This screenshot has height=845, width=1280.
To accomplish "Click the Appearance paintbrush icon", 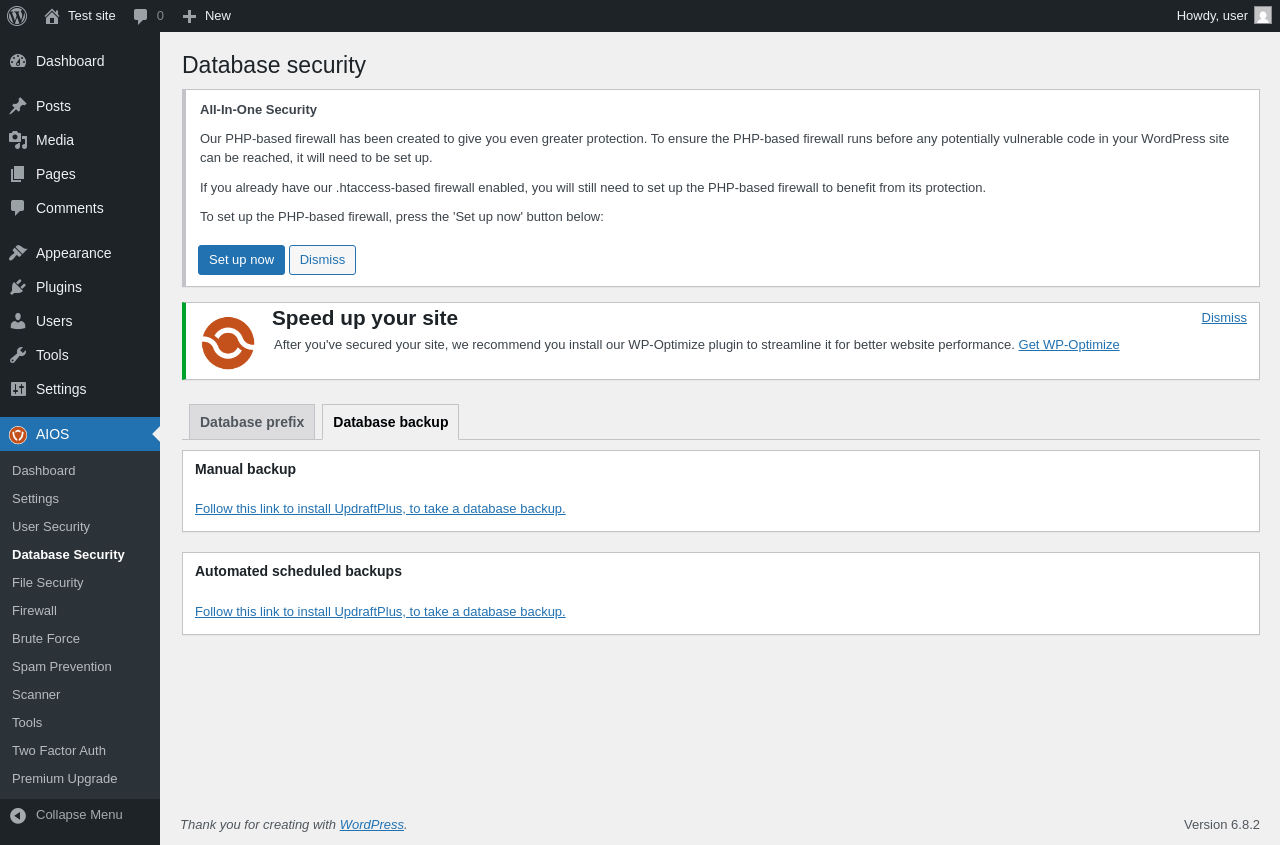I will [x=18, y=253].
